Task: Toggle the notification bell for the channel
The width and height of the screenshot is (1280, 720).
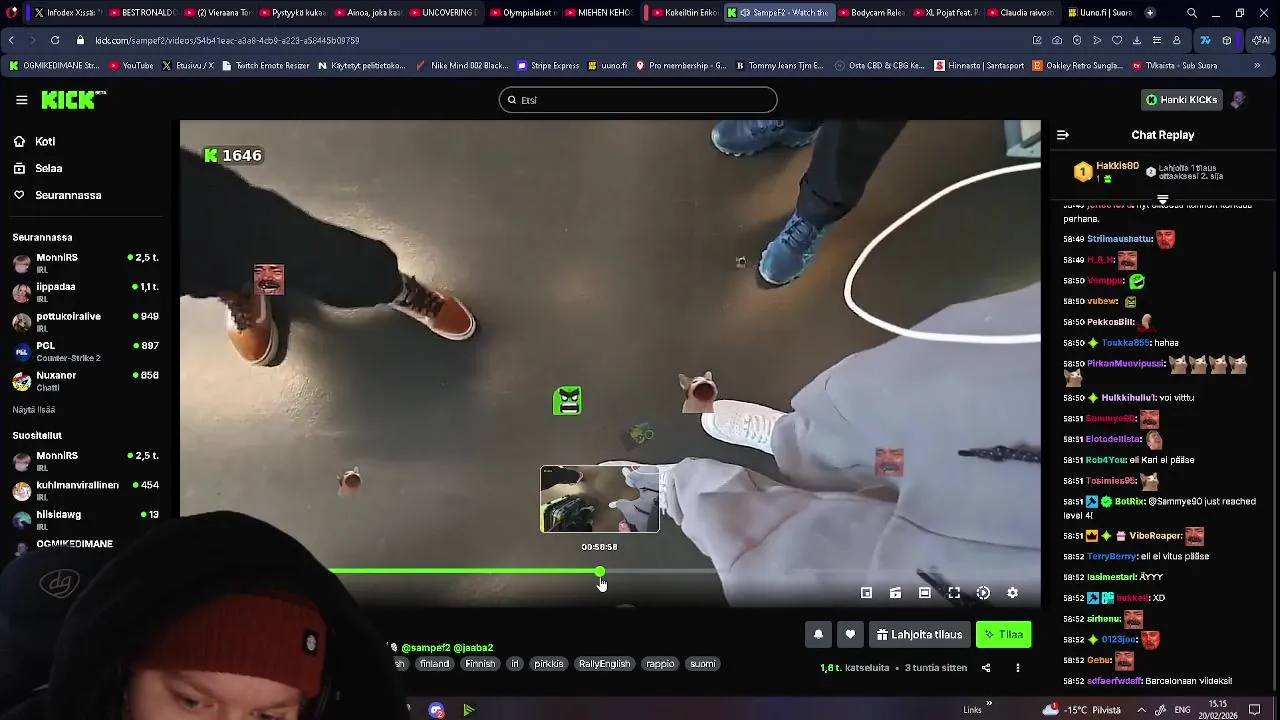Action: coord(818,634)
